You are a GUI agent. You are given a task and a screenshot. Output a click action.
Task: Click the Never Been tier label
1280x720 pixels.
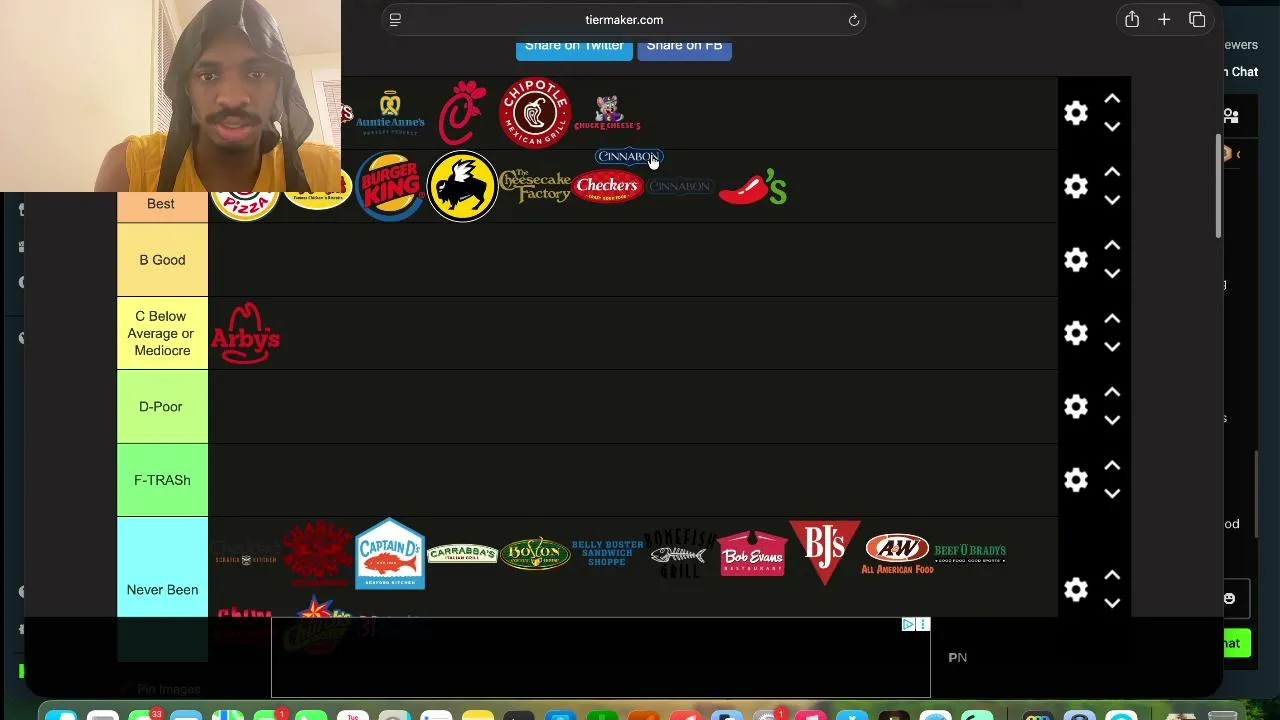point(162,589)
